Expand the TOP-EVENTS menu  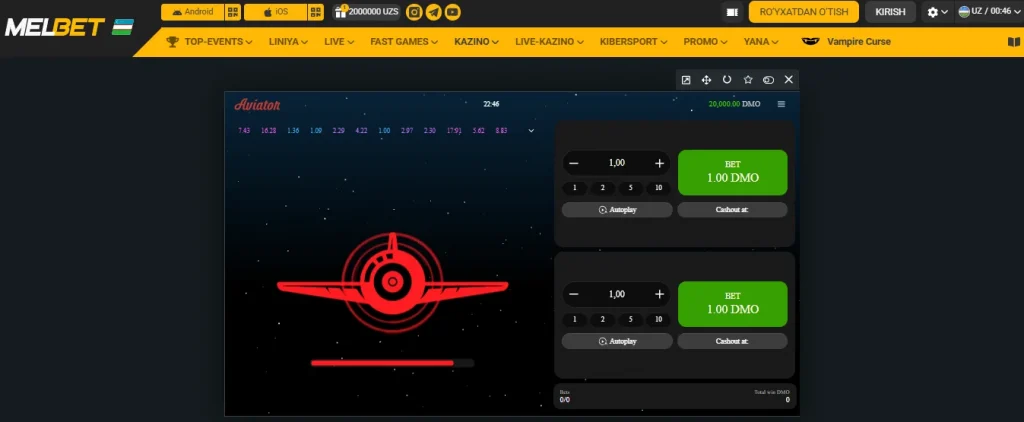[x=218, y=42]
